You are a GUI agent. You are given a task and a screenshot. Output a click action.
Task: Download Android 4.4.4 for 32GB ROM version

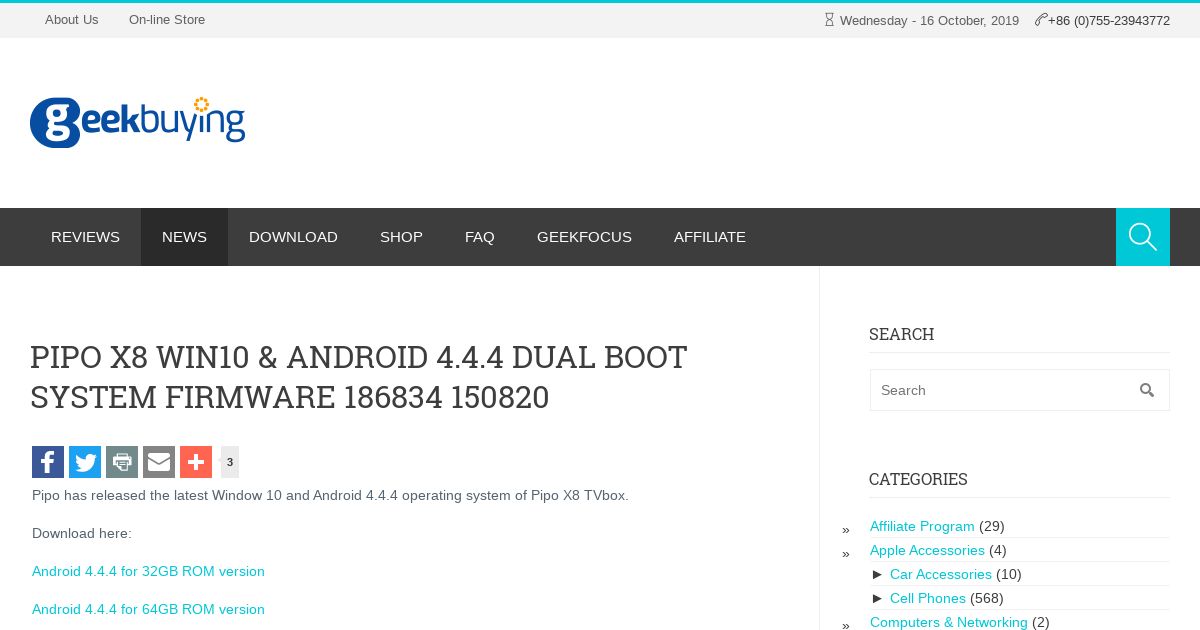(148, 571)
